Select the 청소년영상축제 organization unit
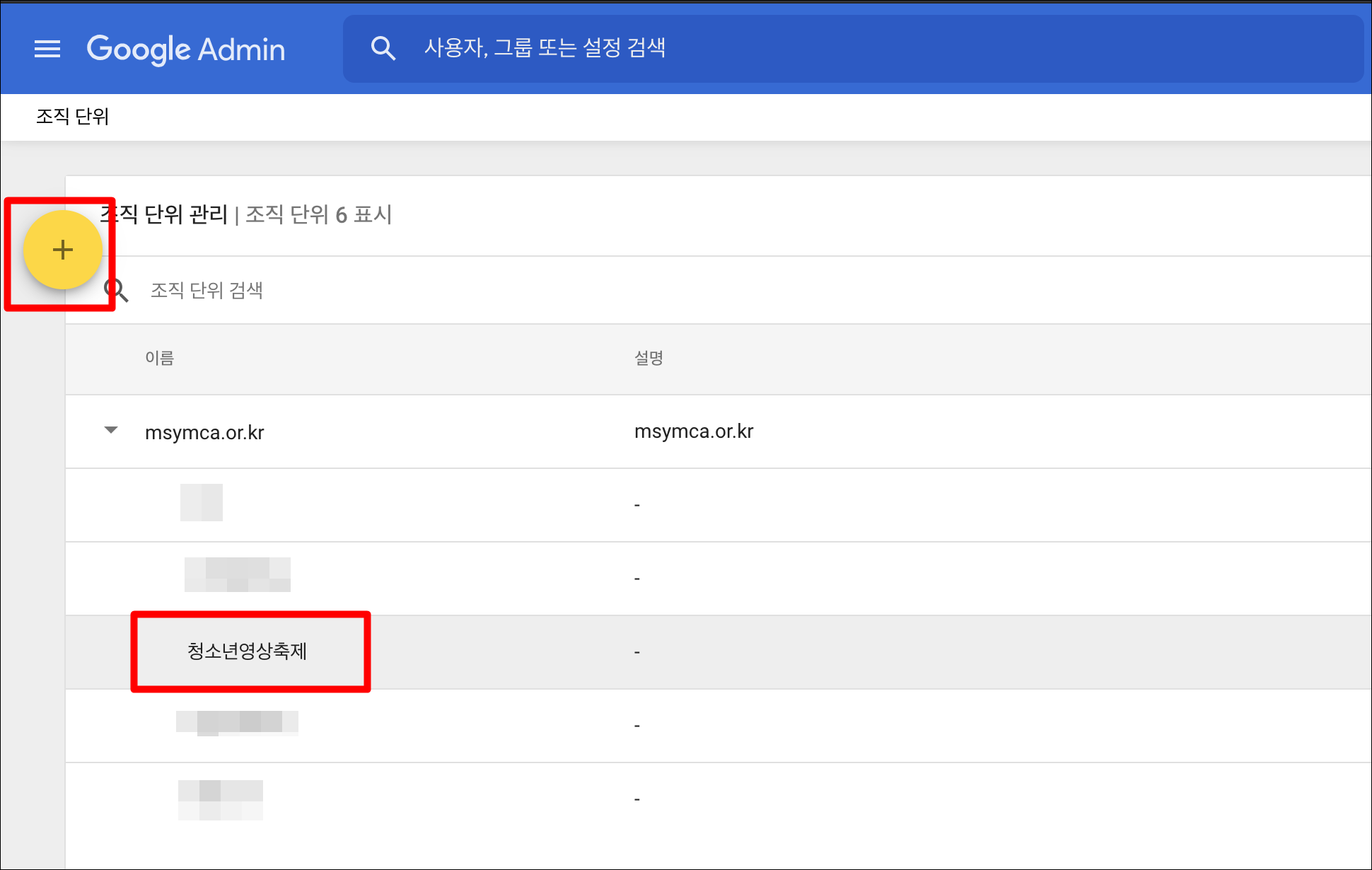Screen dimensions: 1372x870 click(247, 651)
